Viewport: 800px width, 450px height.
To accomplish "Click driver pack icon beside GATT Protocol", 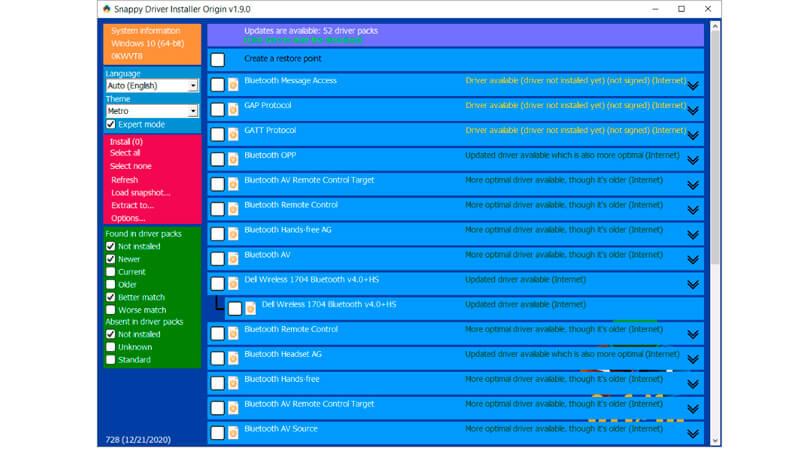I will pyautogui.click(x=233, y=134).
